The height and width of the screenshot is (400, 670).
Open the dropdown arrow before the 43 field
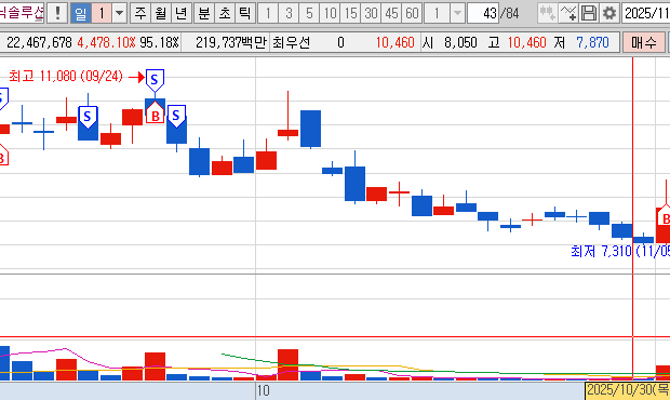point(457,13)
